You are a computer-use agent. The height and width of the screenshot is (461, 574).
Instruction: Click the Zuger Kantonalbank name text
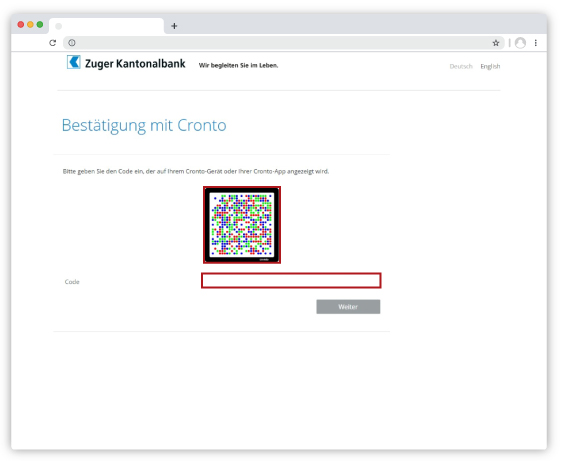coord(135,64)
